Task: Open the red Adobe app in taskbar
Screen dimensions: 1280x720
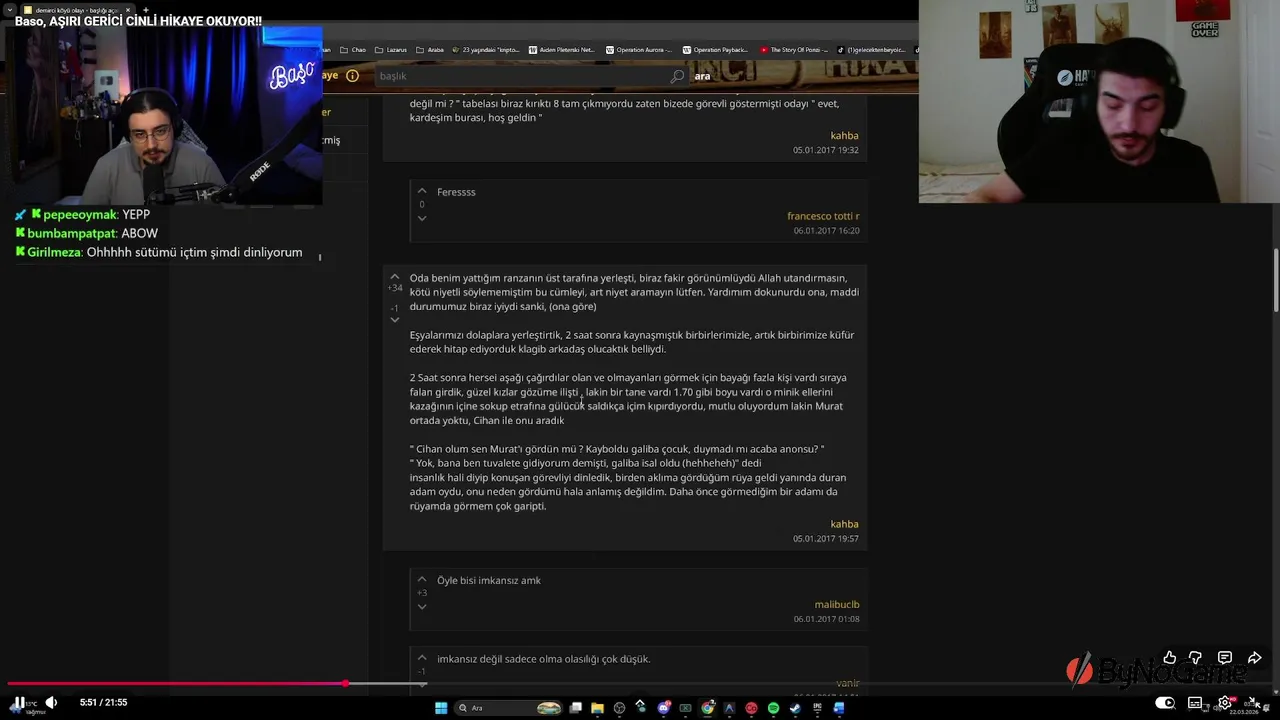Action: 751,708
